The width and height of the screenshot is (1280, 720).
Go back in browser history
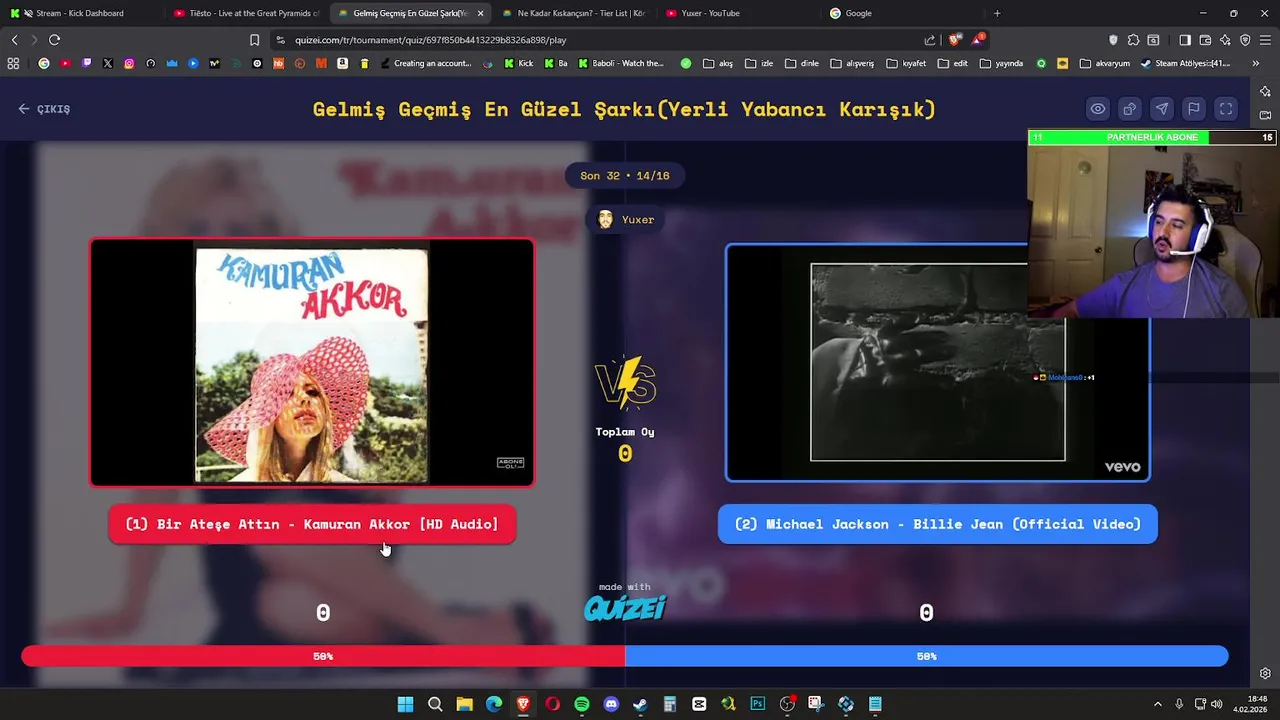pos(14,40)
